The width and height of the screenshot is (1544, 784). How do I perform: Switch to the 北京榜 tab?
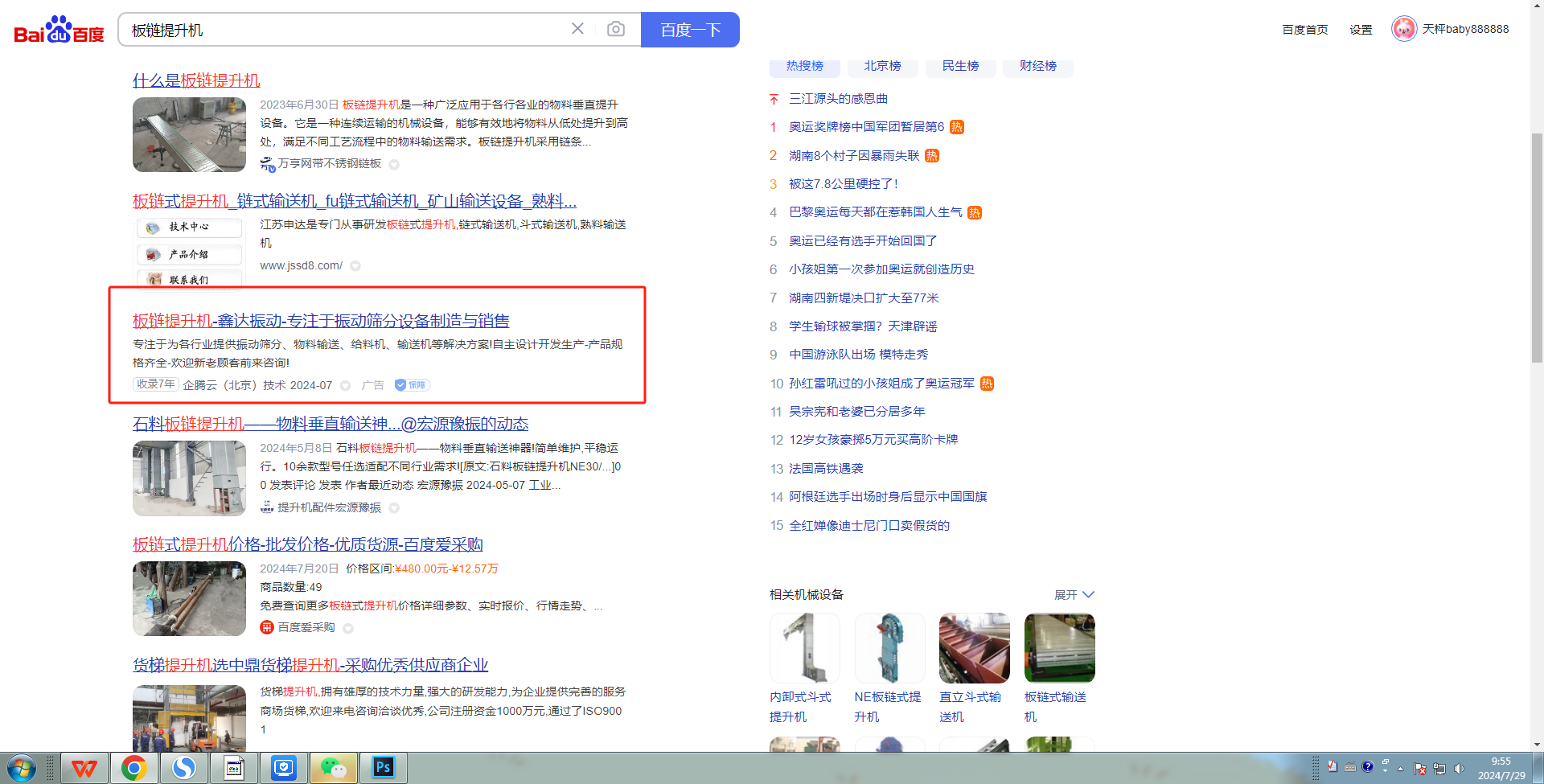click(883, 66)
